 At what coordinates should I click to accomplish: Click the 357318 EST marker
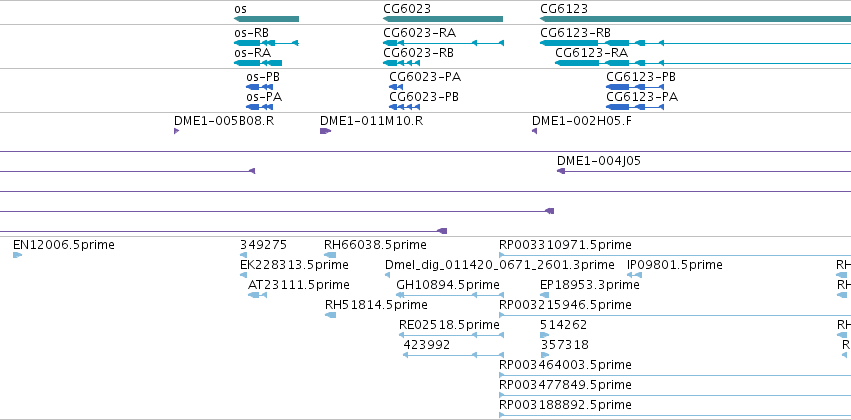(x=544, y=355)
